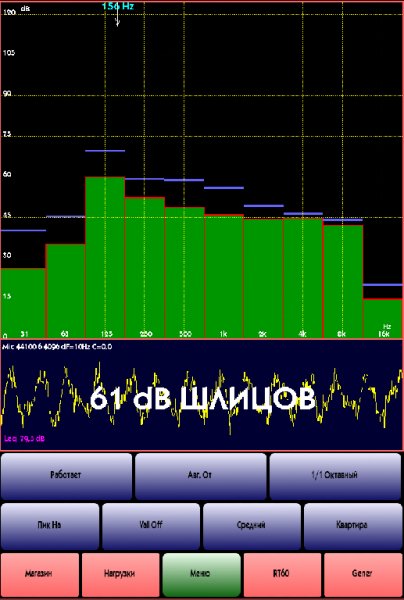Switch to the RT60 mode
The width and height of the screenshot is (404, 600).
[x=282, y=575]
